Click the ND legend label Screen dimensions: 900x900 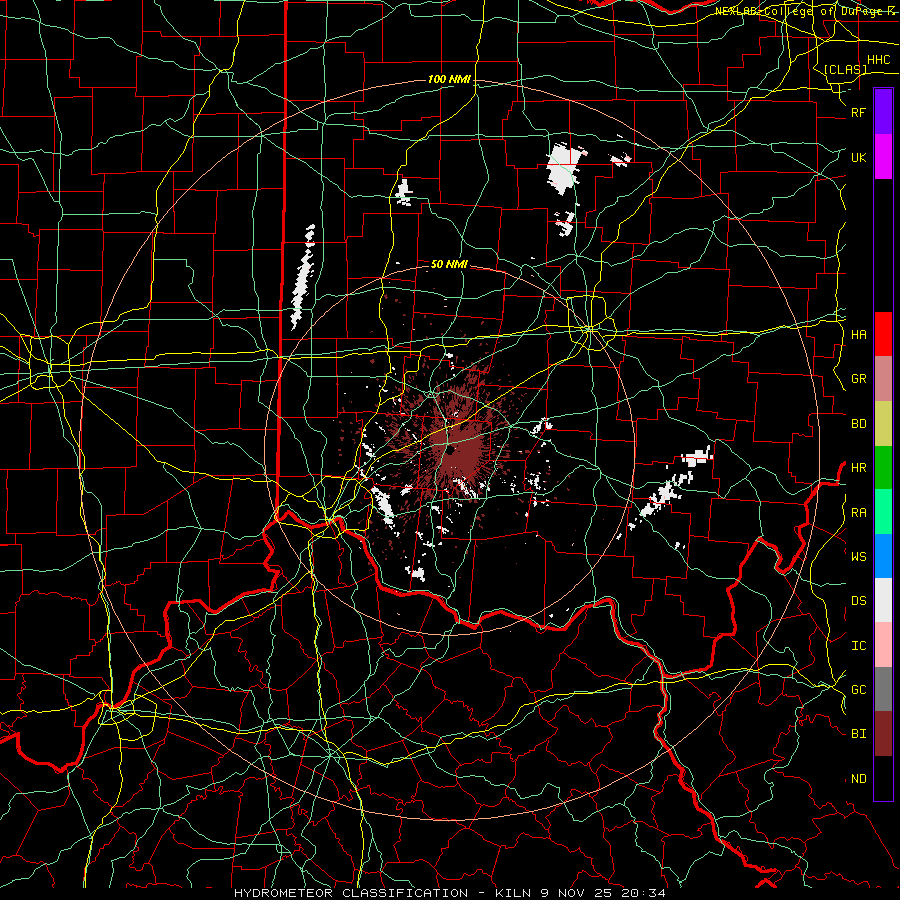tap(858, 779)
